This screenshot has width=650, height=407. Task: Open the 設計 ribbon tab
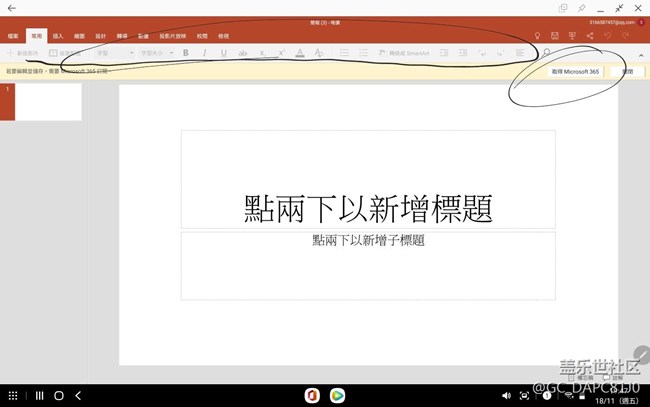pos(101,35)
